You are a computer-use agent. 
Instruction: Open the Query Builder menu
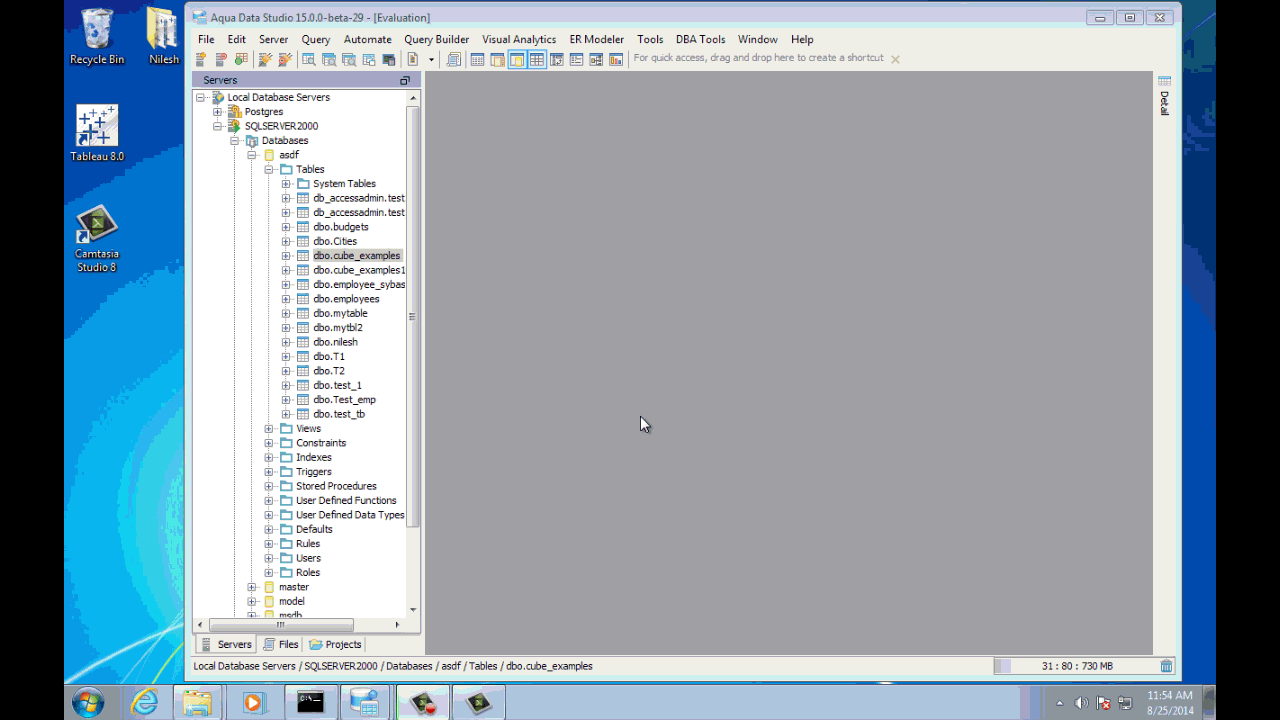(436, 39)
